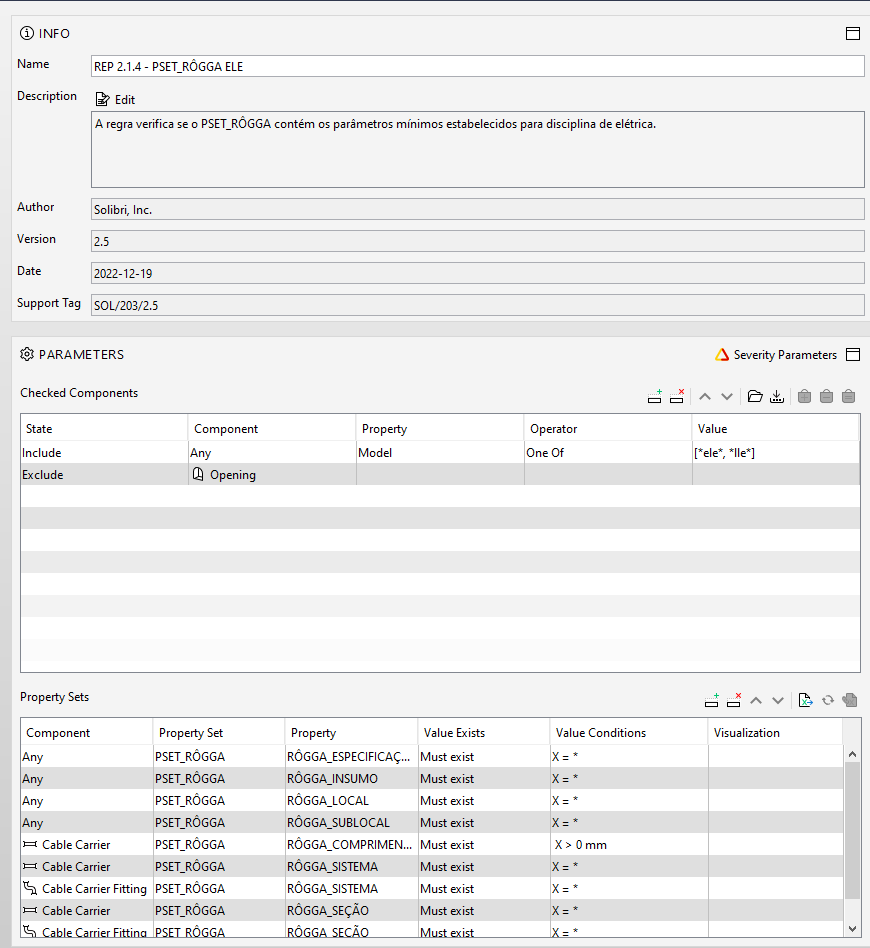The height and width of the screenshot is (948, 870).
Task: Click Must exist on RÔGGA_INSUMO row
Action: [x=484, y=779]
